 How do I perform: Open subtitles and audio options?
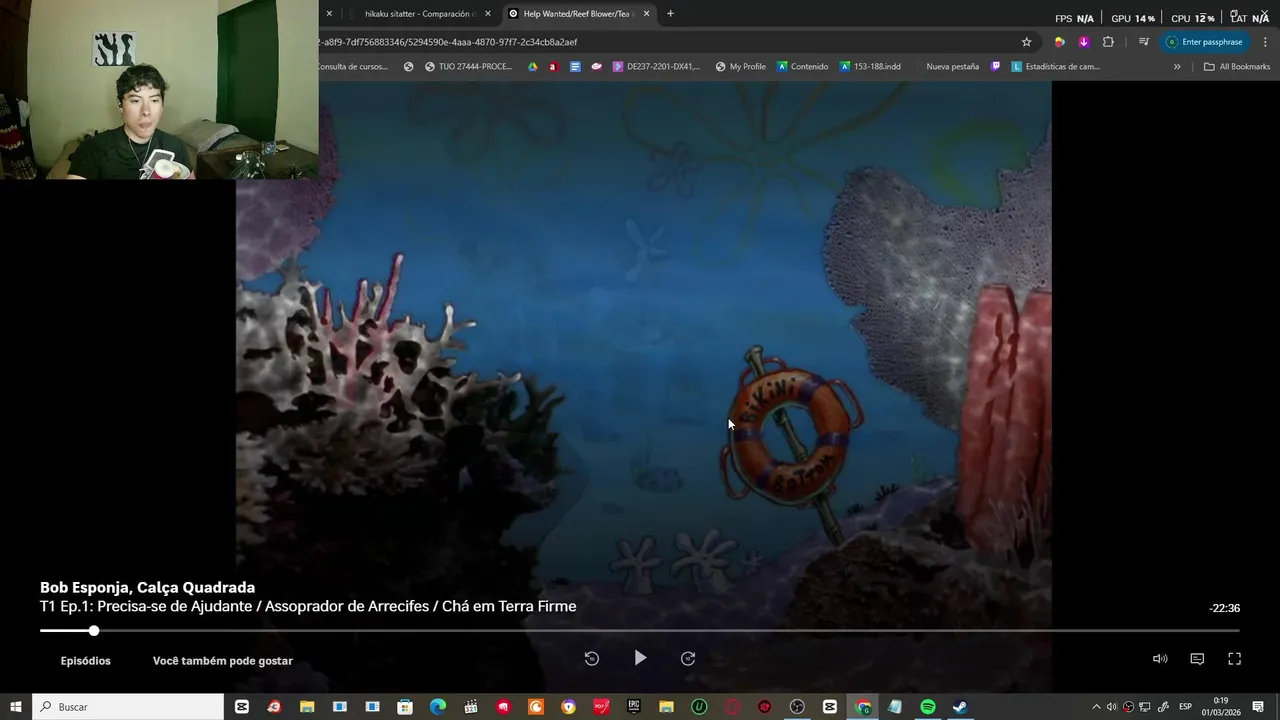(x=1197, y=659)
